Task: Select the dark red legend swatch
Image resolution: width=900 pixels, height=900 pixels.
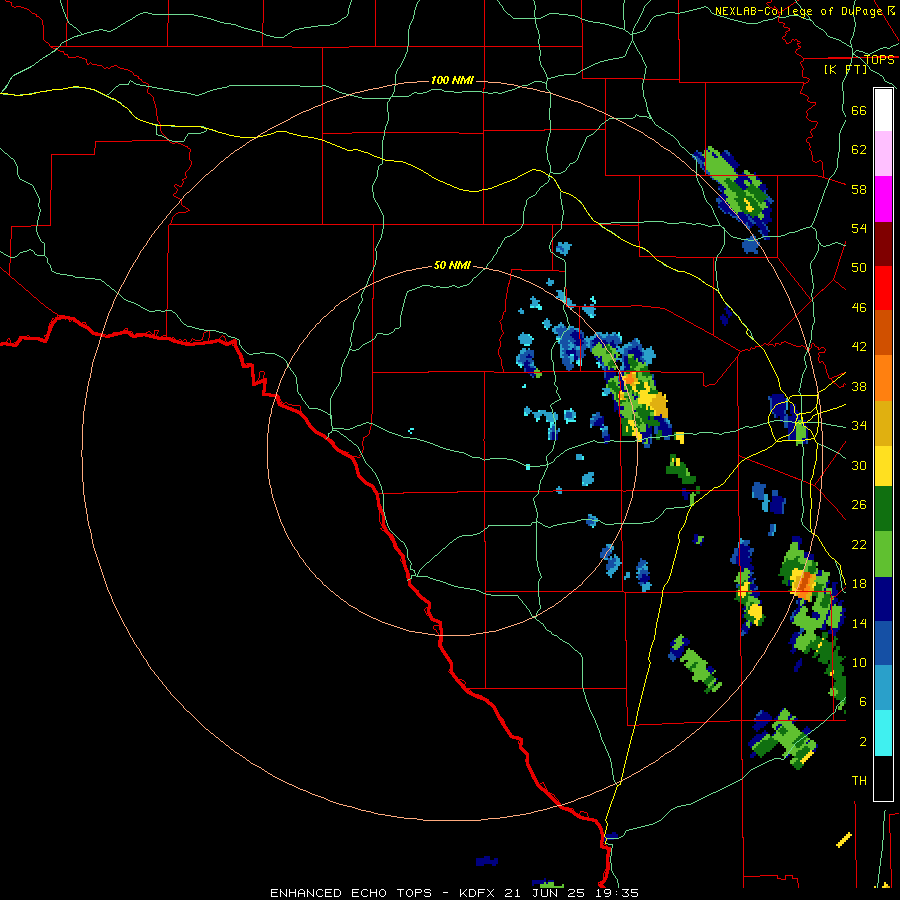Action: pos(883,245)
